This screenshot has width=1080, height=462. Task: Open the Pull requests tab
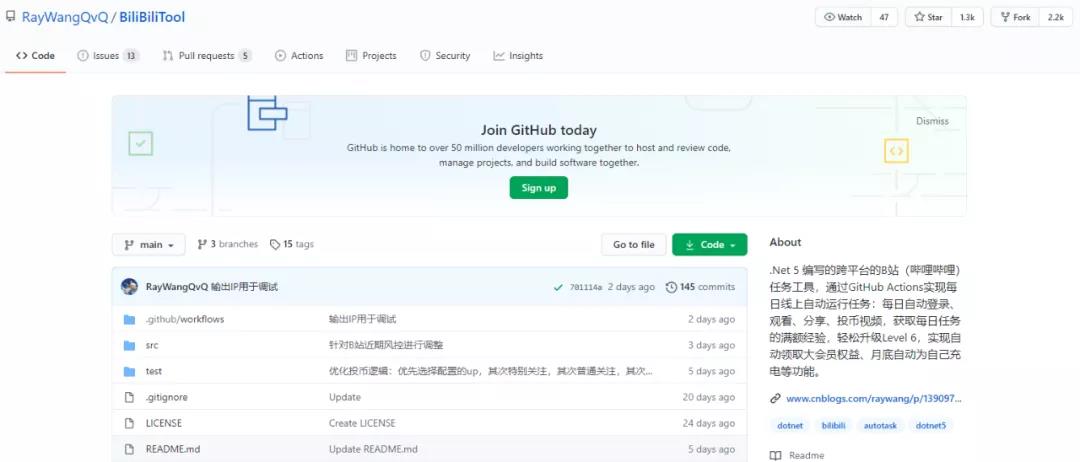207,56
